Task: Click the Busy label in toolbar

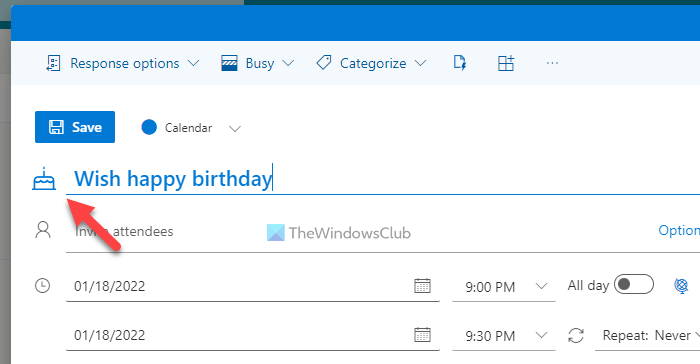Action: (260, 63)
